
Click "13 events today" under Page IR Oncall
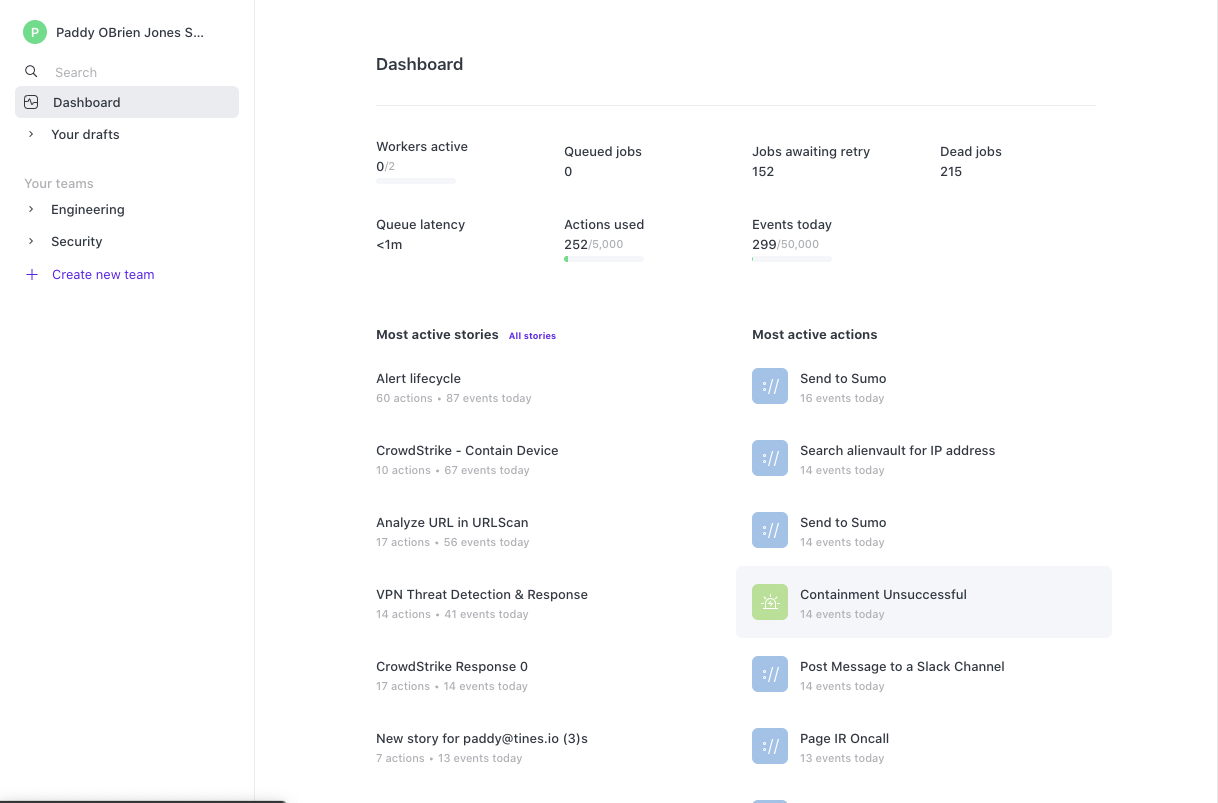pos(842,758)
